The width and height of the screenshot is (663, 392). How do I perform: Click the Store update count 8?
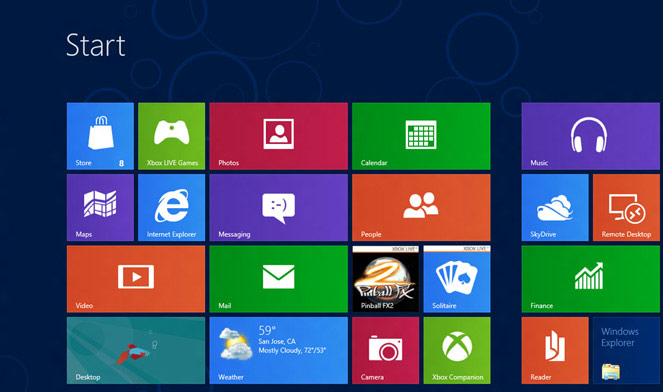tap(121, 163)
